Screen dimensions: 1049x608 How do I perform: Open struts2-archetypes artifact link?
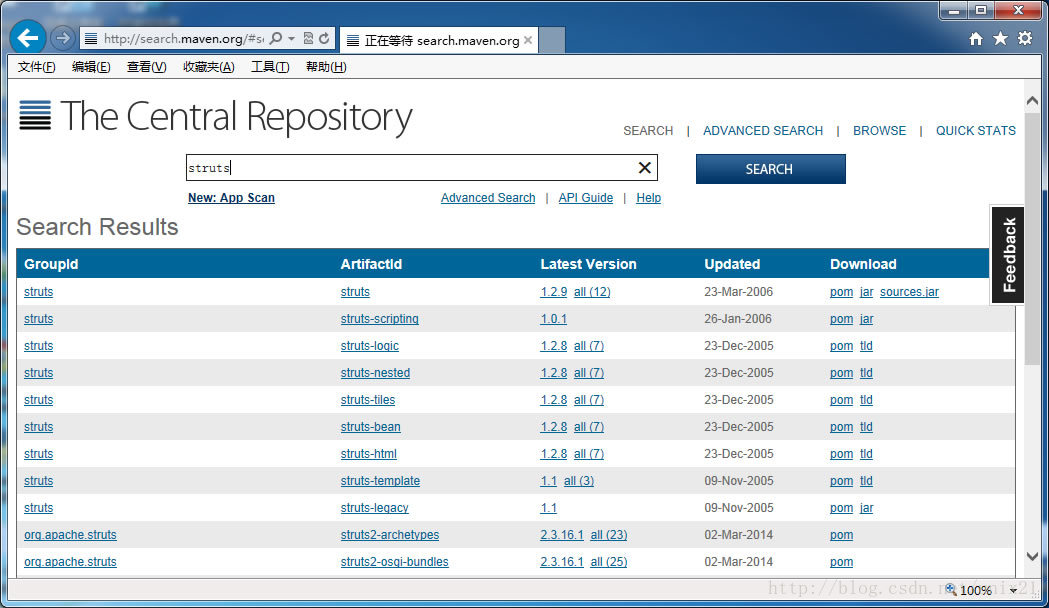pyautogui.click(x=389, y=535)
